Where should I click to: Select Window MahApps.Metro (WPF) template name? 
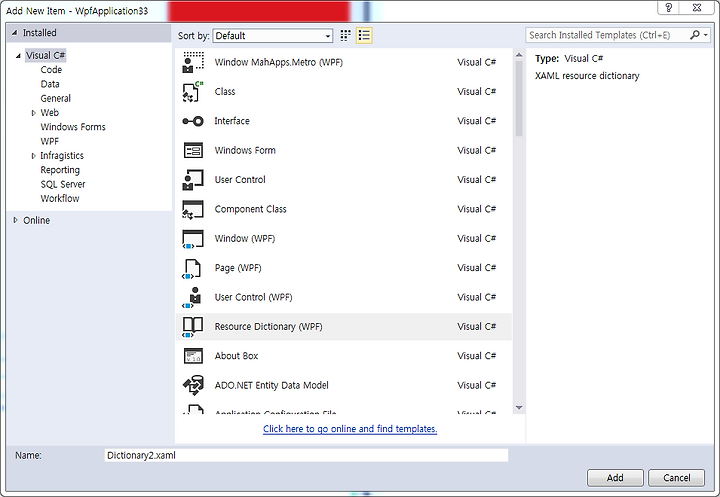pos(279,62)
